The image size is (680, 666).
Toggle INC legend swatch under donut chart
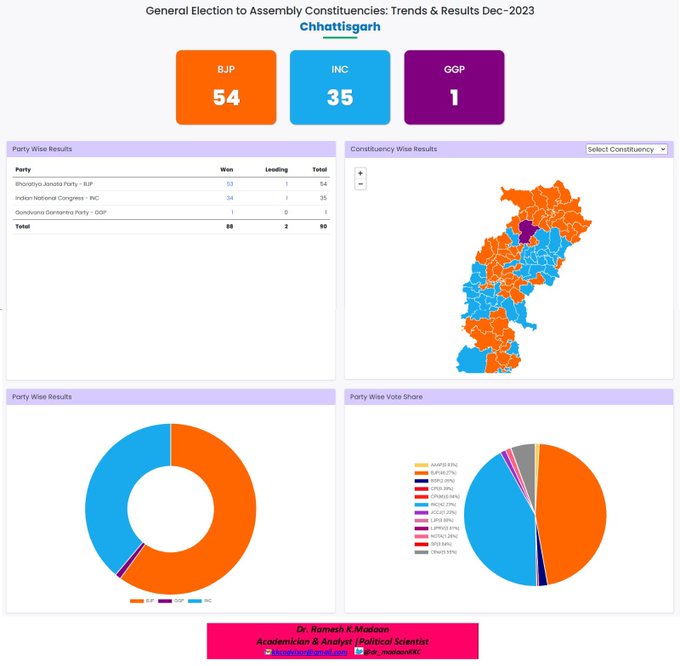point(194,601)
